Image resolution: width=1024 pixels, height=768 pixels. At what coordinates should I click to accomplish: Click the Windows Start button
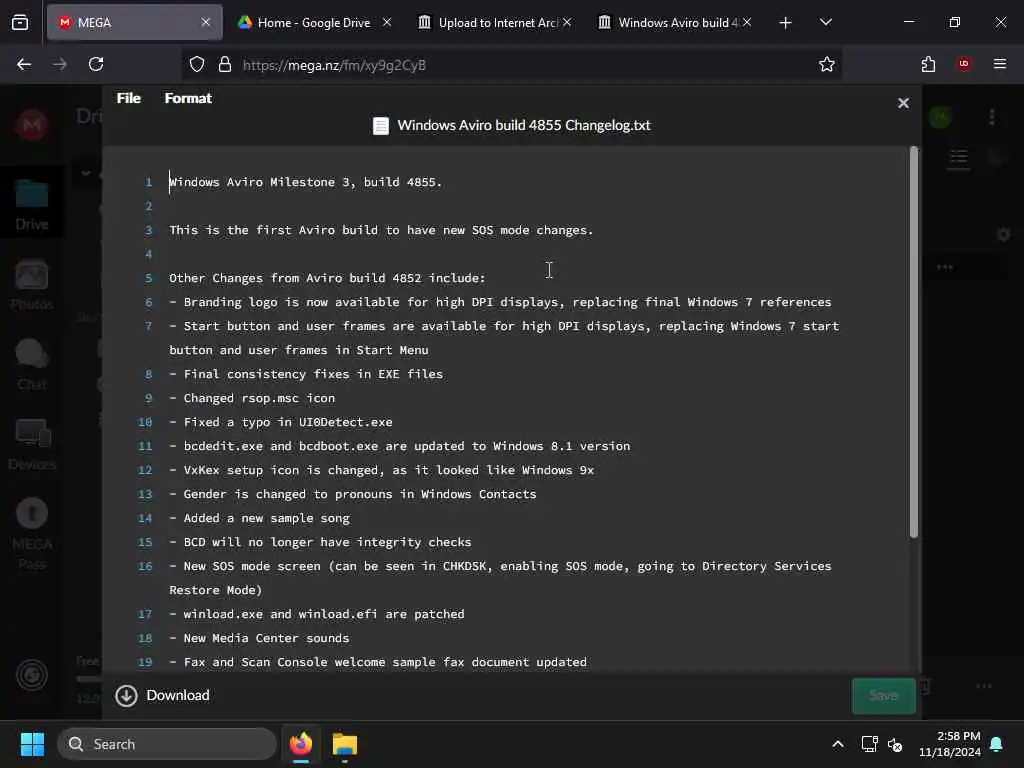point(32,744)
